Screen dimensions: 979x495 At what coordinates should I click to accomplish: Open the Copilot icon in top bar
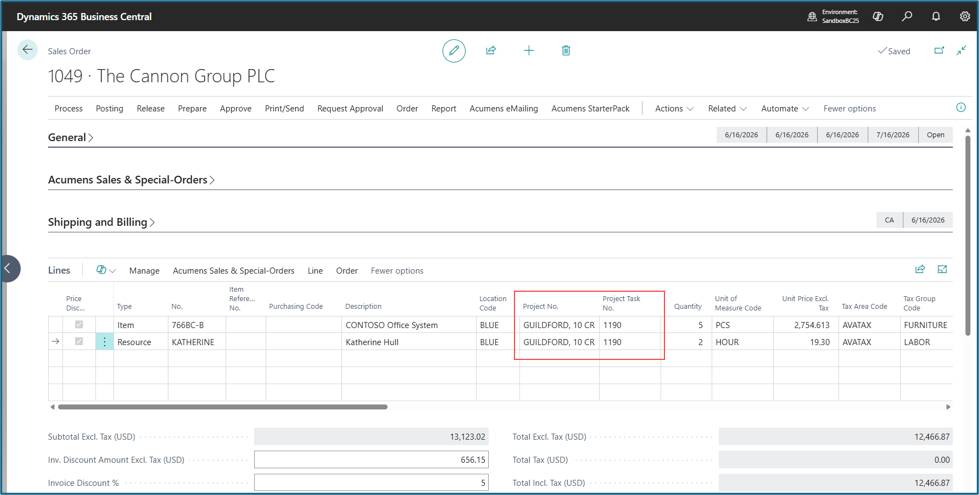[878, 17]
